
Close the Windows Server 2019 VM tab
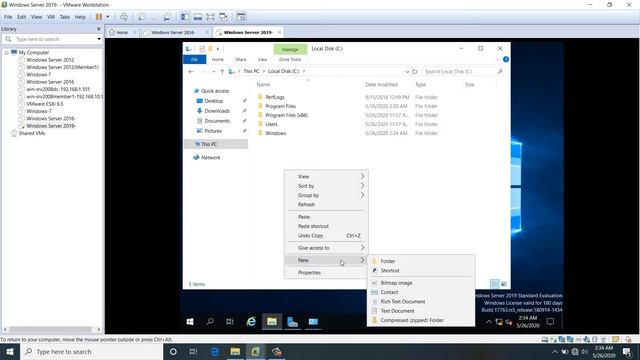[x=280, y=32]
